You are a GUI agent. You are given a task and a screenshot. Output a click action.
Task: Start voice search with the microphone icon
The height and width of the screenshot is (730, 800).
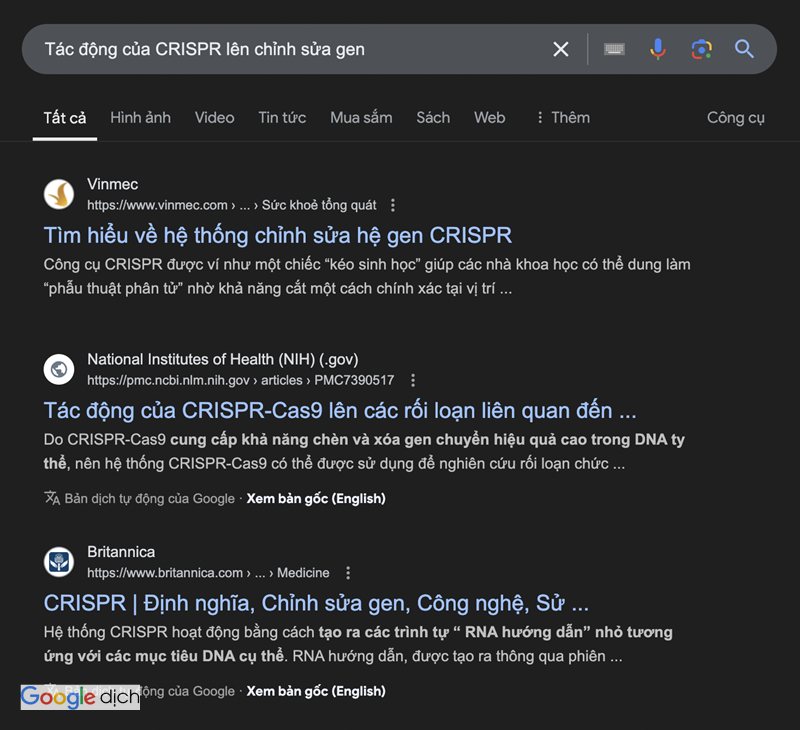tap(658, 49)
